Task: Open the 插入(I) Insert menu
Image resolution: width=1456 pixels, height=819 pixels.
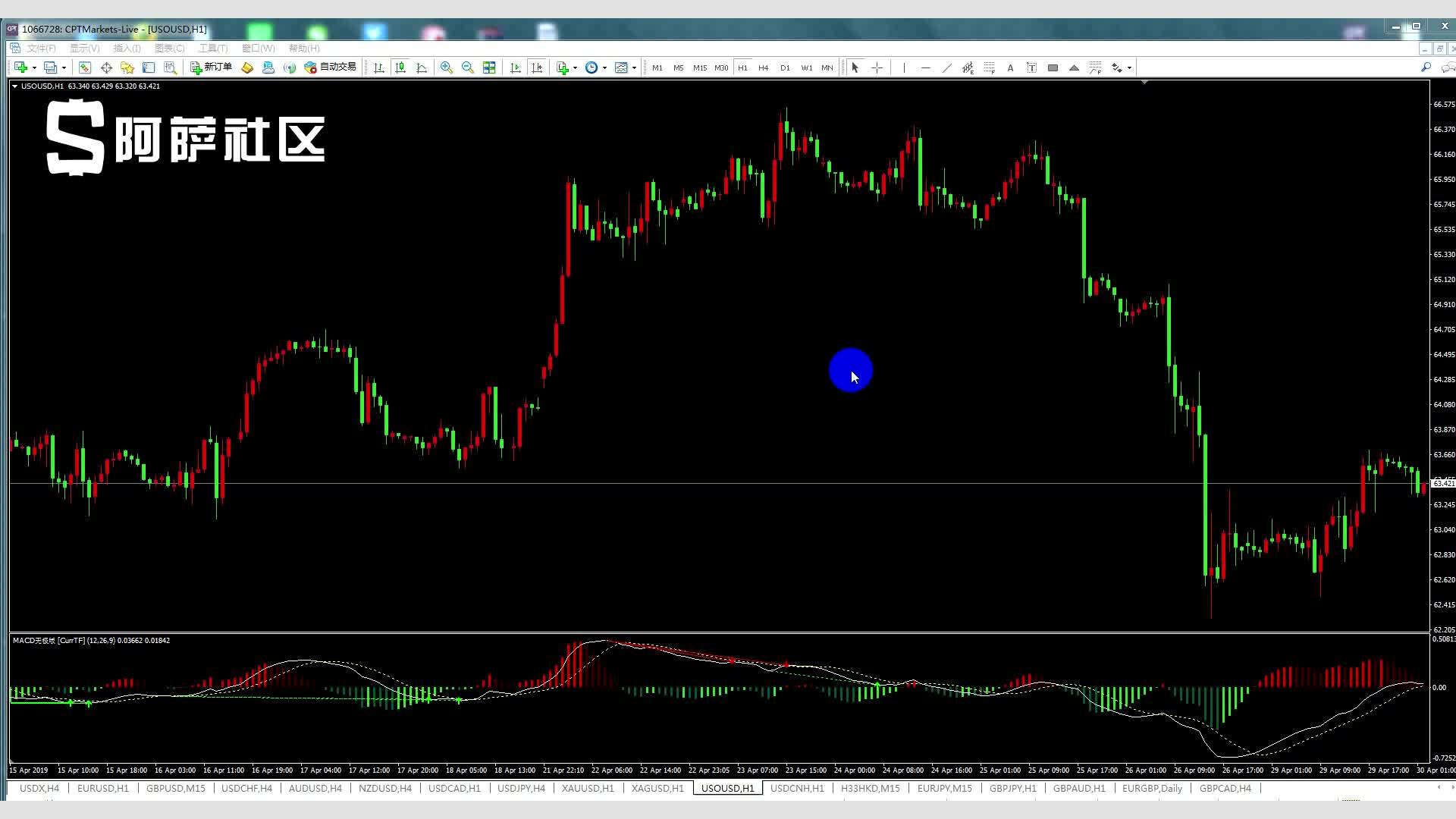Action: click(127, 48)
